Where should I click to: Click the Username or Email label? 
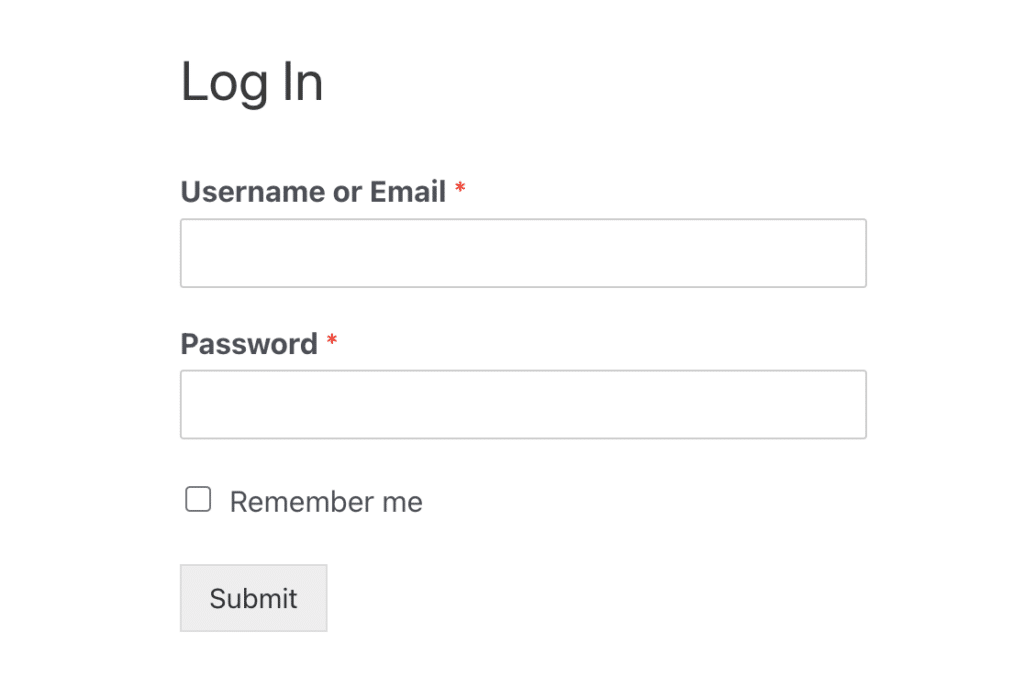[x=313, y=191]
